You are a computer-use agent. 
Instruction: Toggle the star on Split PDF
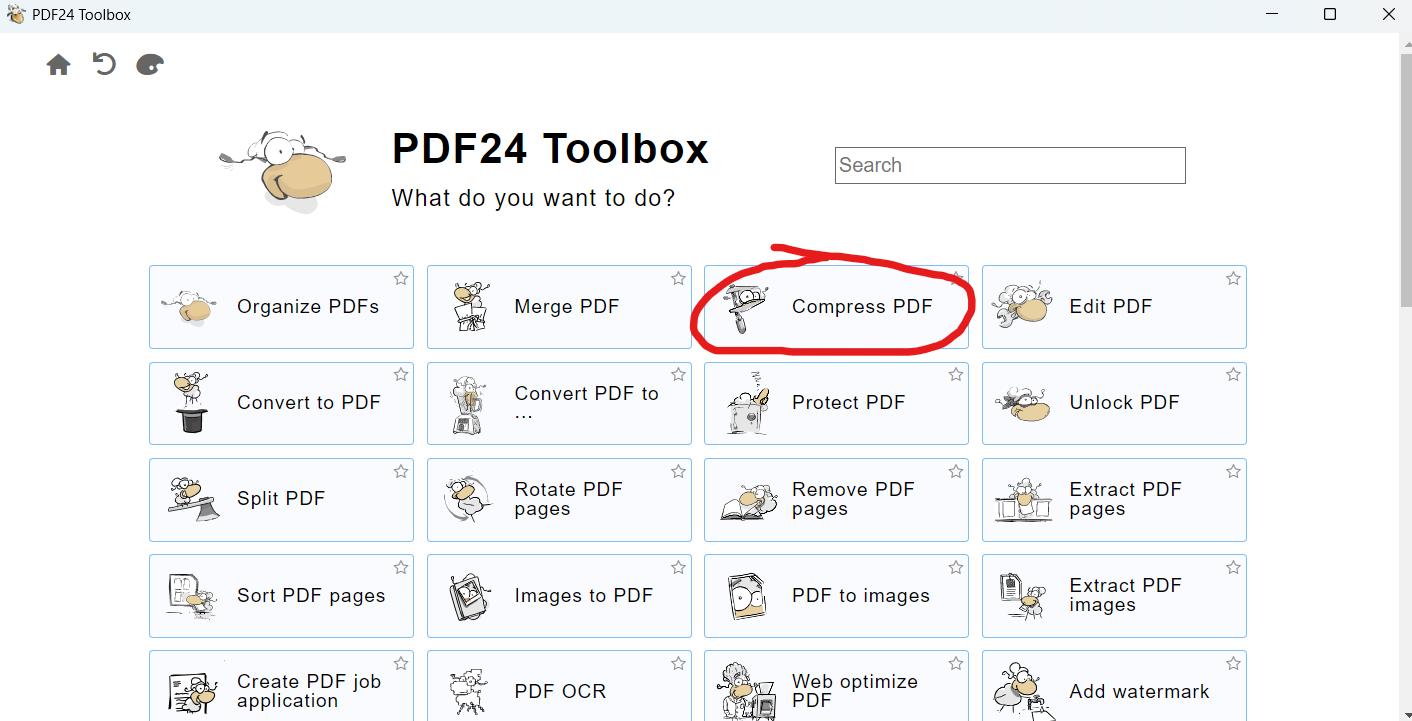click(401, 471)
